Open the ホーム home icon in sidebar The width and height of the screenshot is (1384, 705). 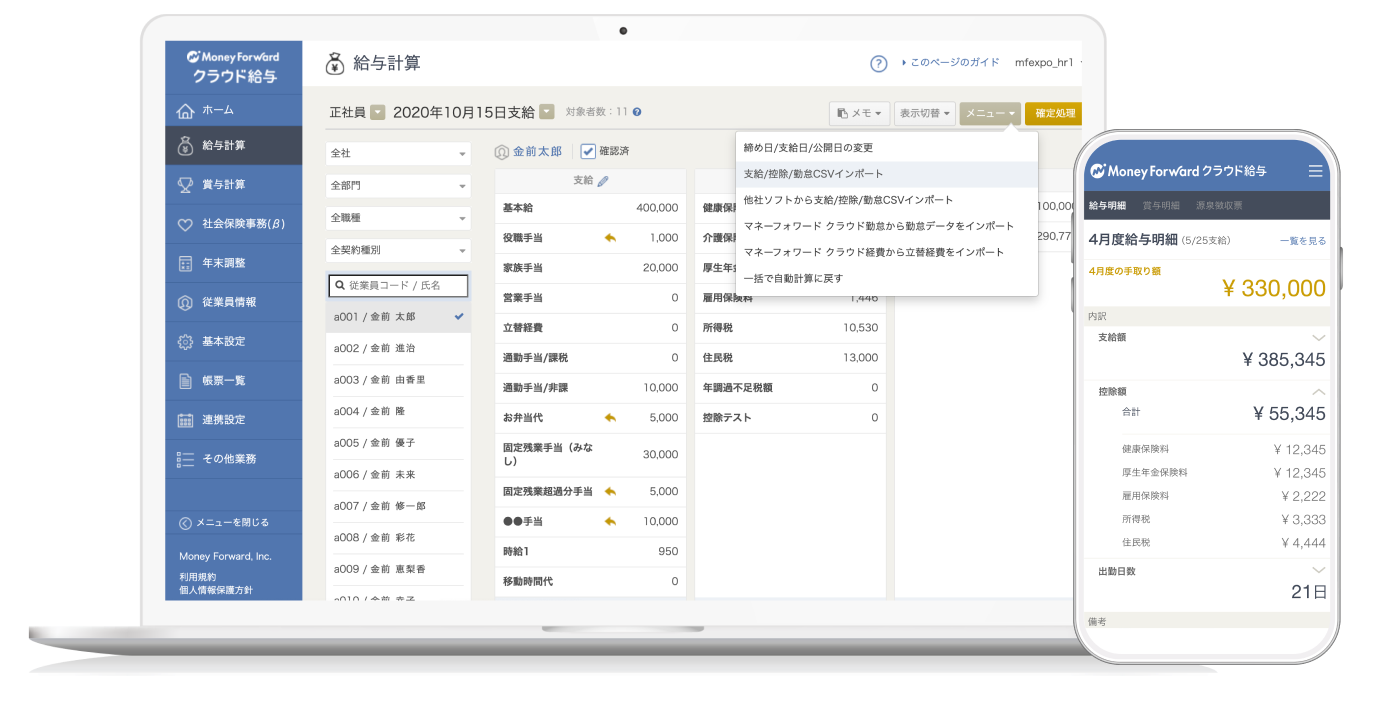coord(185,110)
